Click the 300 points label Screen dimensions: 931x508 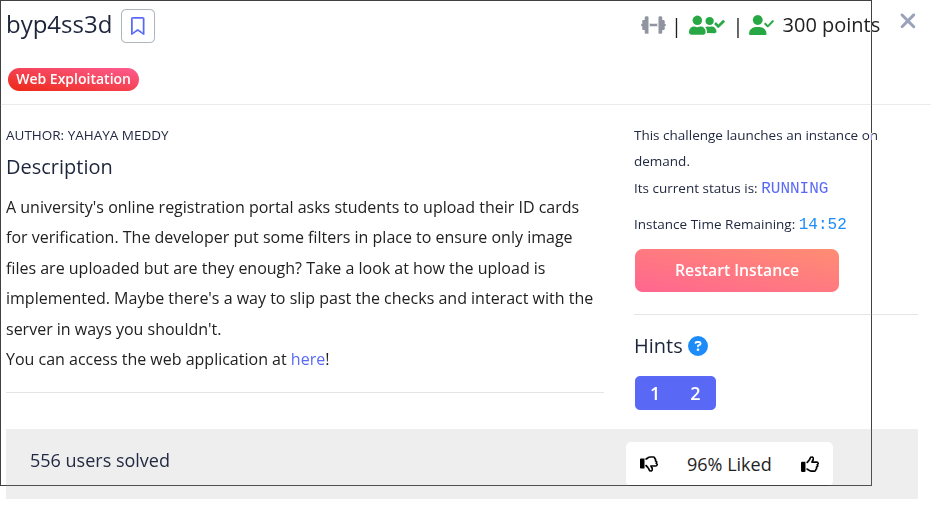coord(830,25)
